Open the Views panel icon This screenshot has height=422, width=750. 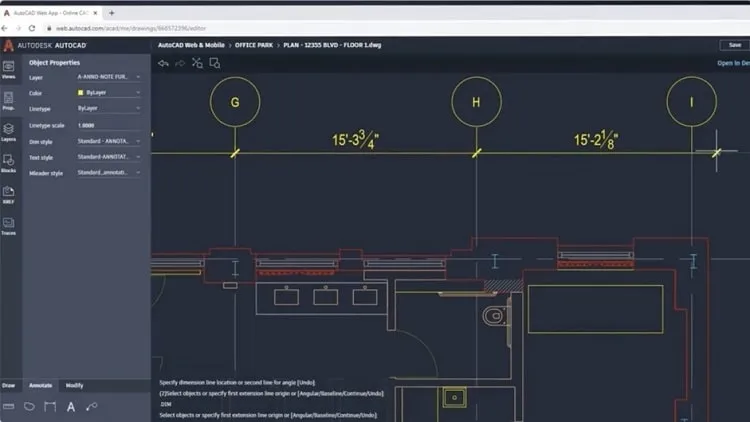click(9, 69)
